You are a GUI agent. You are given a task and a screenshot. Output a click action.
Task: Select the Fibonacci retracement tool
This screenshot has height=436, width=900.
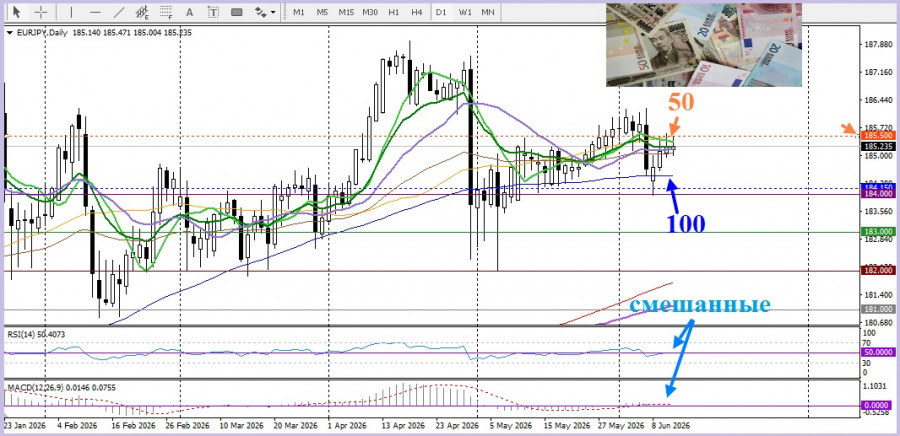pyautogui.click(x=166, y=12)
